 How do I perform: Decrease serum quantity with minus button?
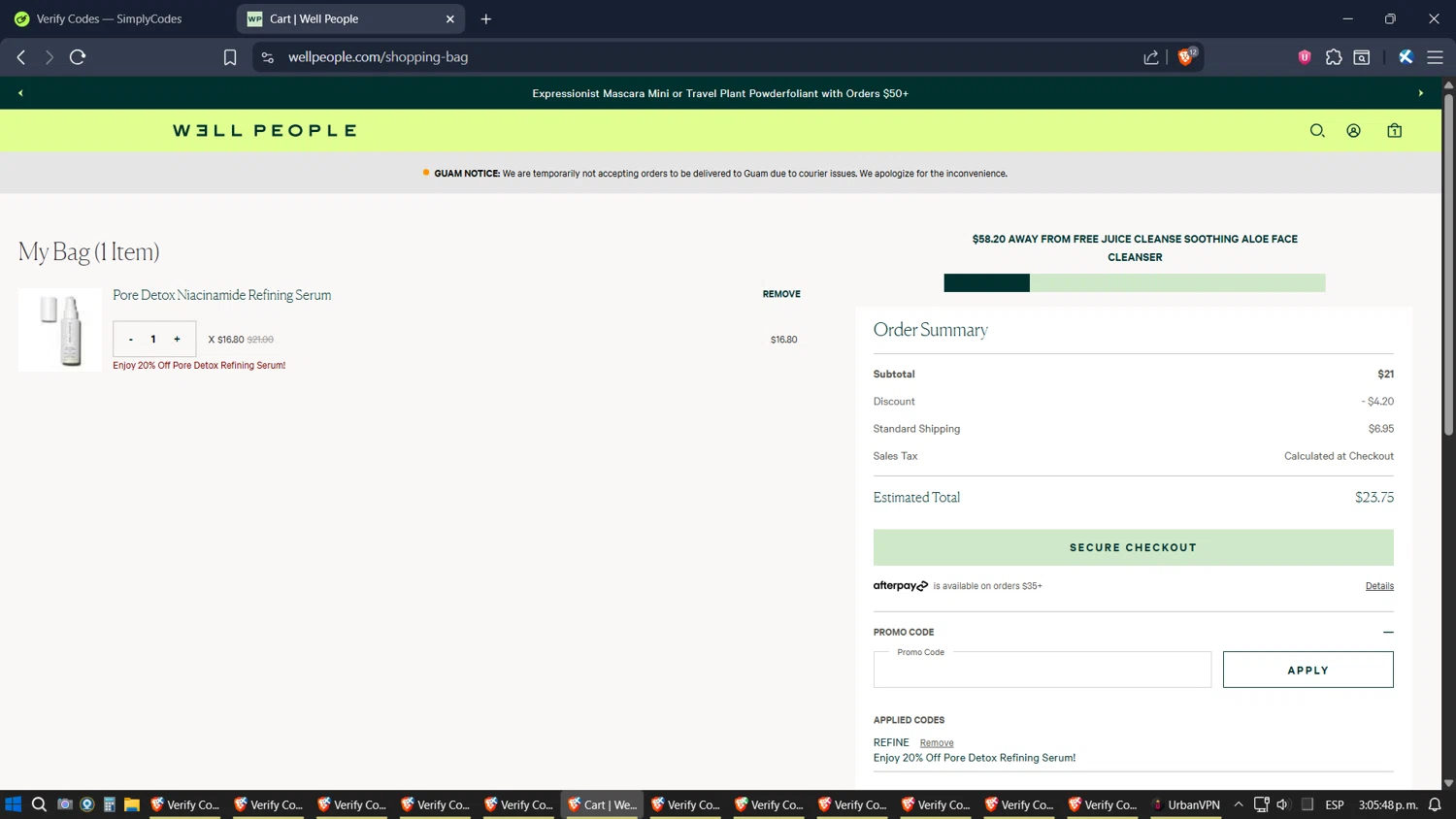(131, 340)
